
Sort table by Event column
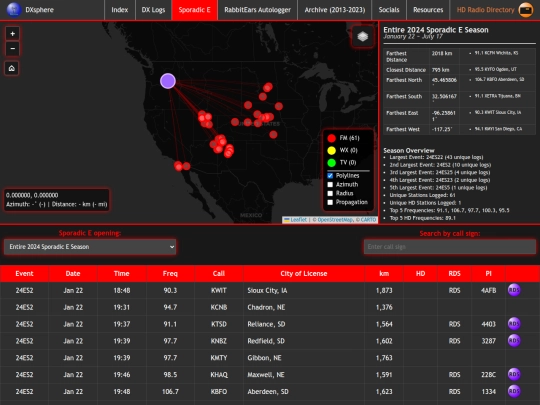24,273
